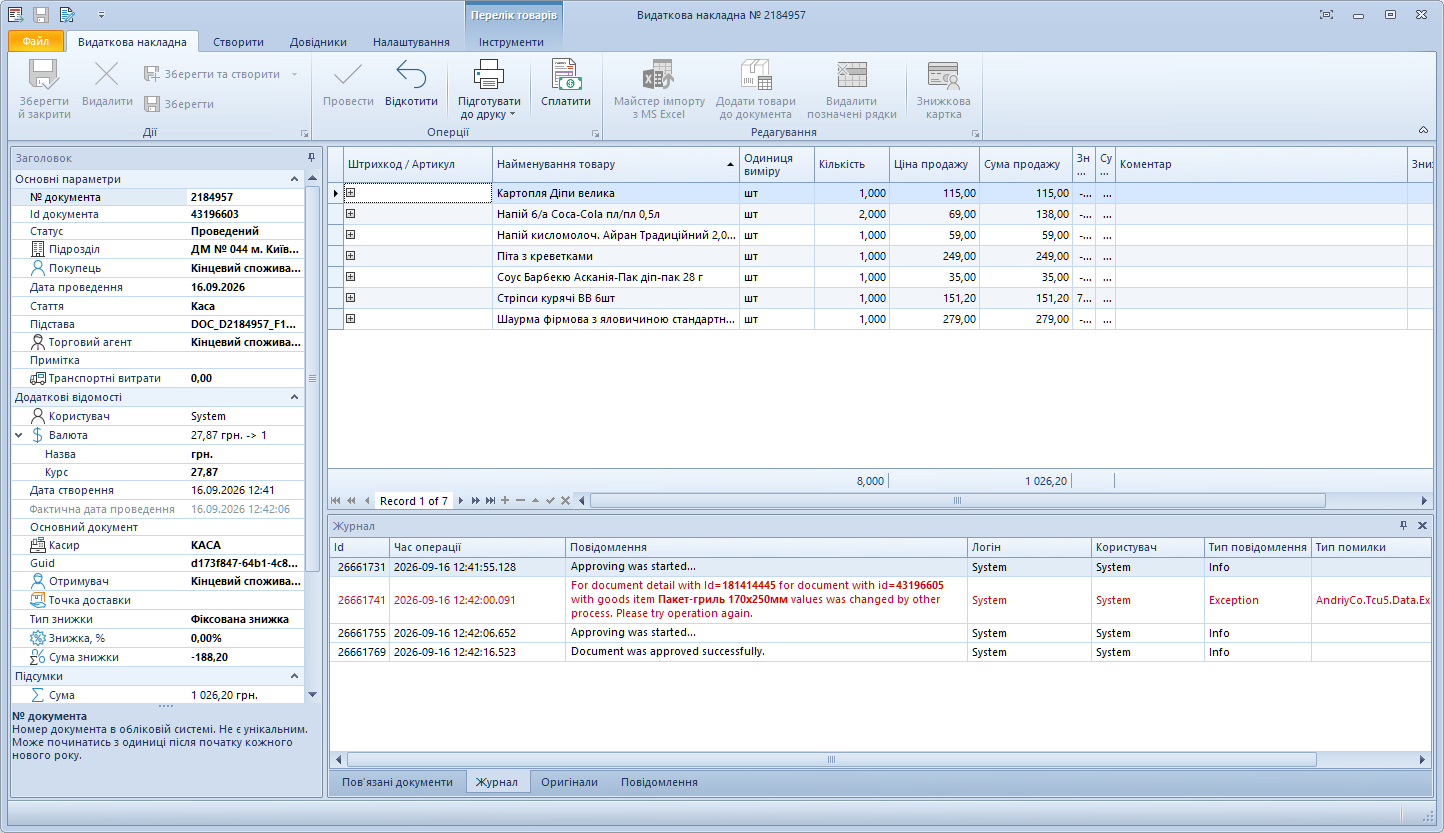
Task: Click Додати товари до документа icon
Action: [x=755, y=75]
